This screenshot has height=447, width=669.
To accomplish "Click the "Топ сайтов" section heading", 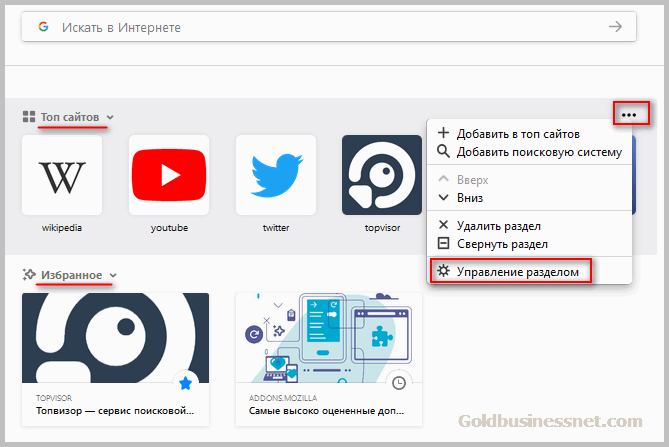I will [70, 117].
